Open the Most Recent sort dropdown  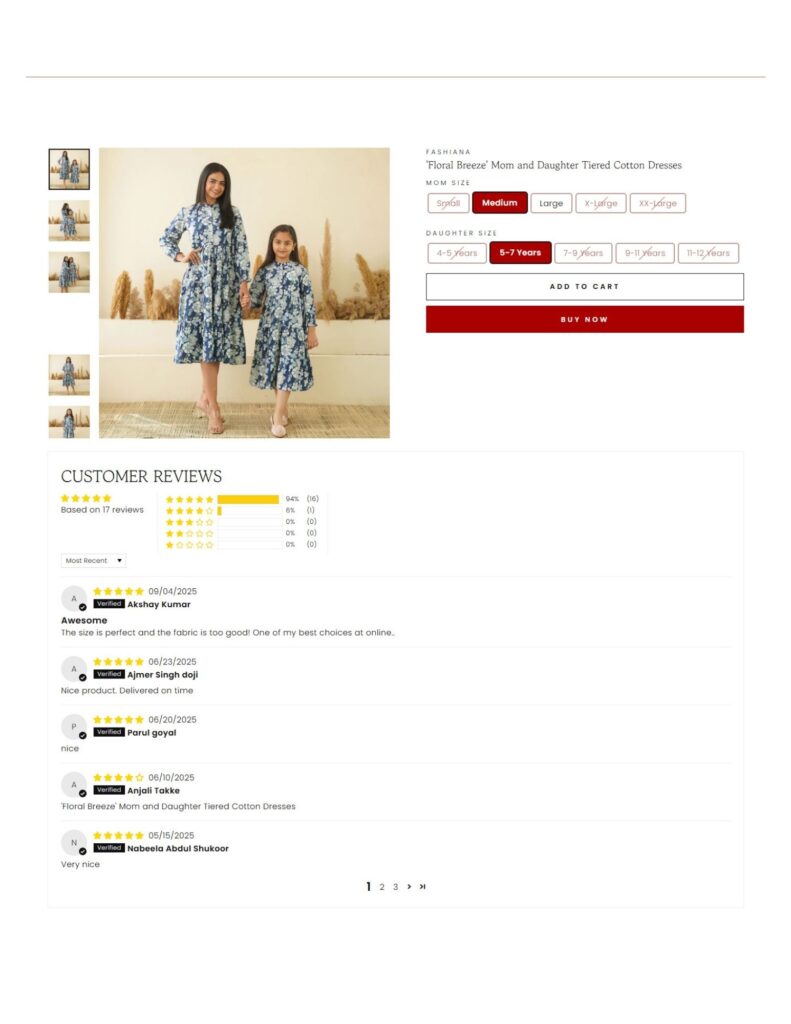click(93, 560)
